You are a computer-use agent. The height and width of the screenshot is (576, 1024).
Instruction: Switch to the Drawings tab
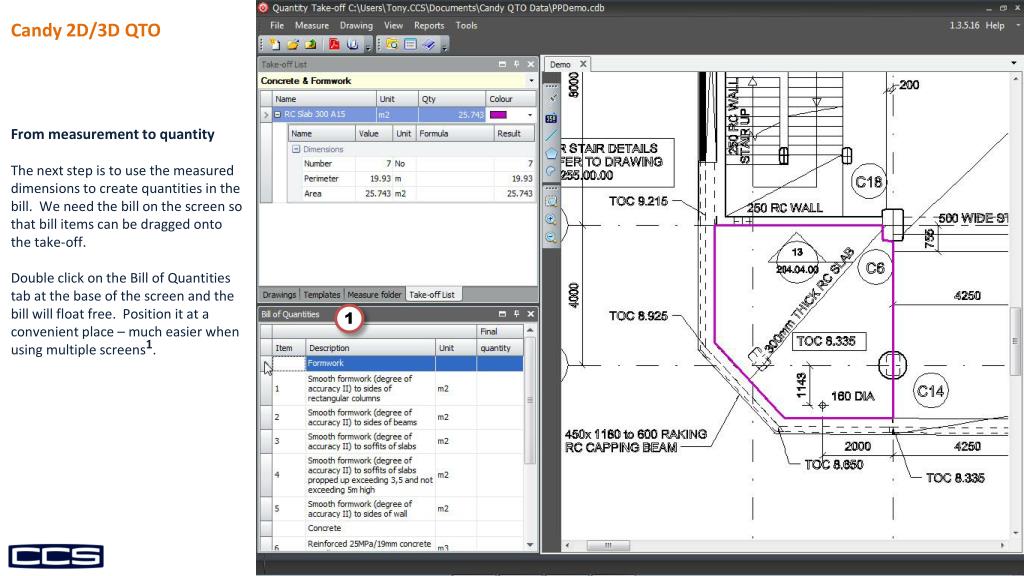point(280,295)
